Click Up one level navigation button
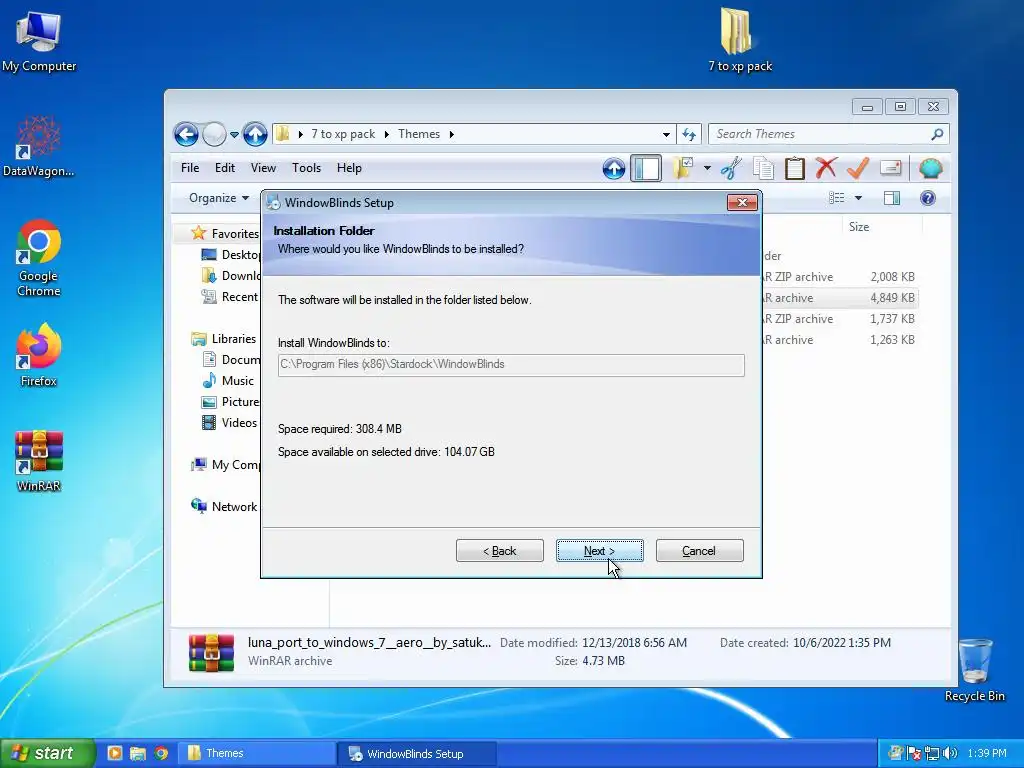Image resolution: width=1024 pixels, height=768 pixels. click(255, 135)
